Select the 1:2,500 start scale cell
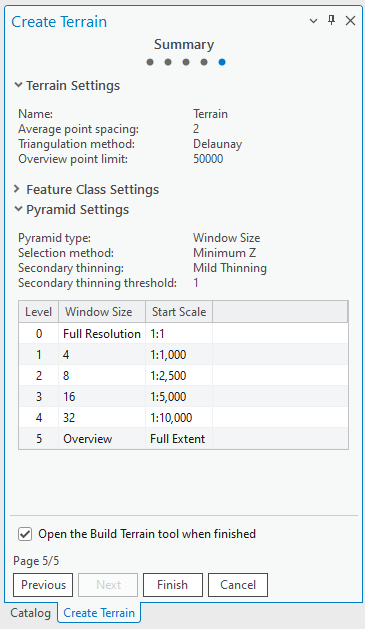365x629 pixels. pyautogui.click(x=179, y=375)
